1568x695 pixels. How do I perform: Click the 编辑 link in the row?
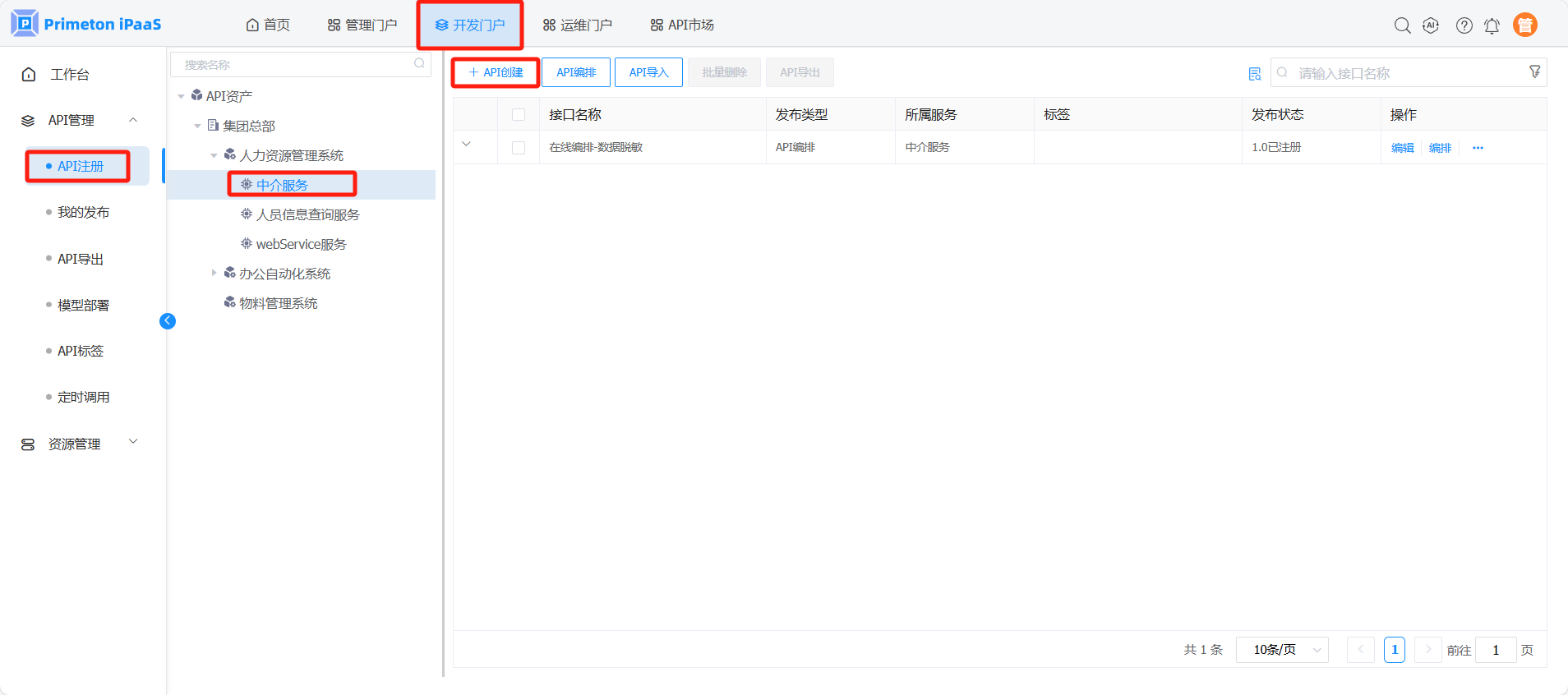[x=1402, y=148]
